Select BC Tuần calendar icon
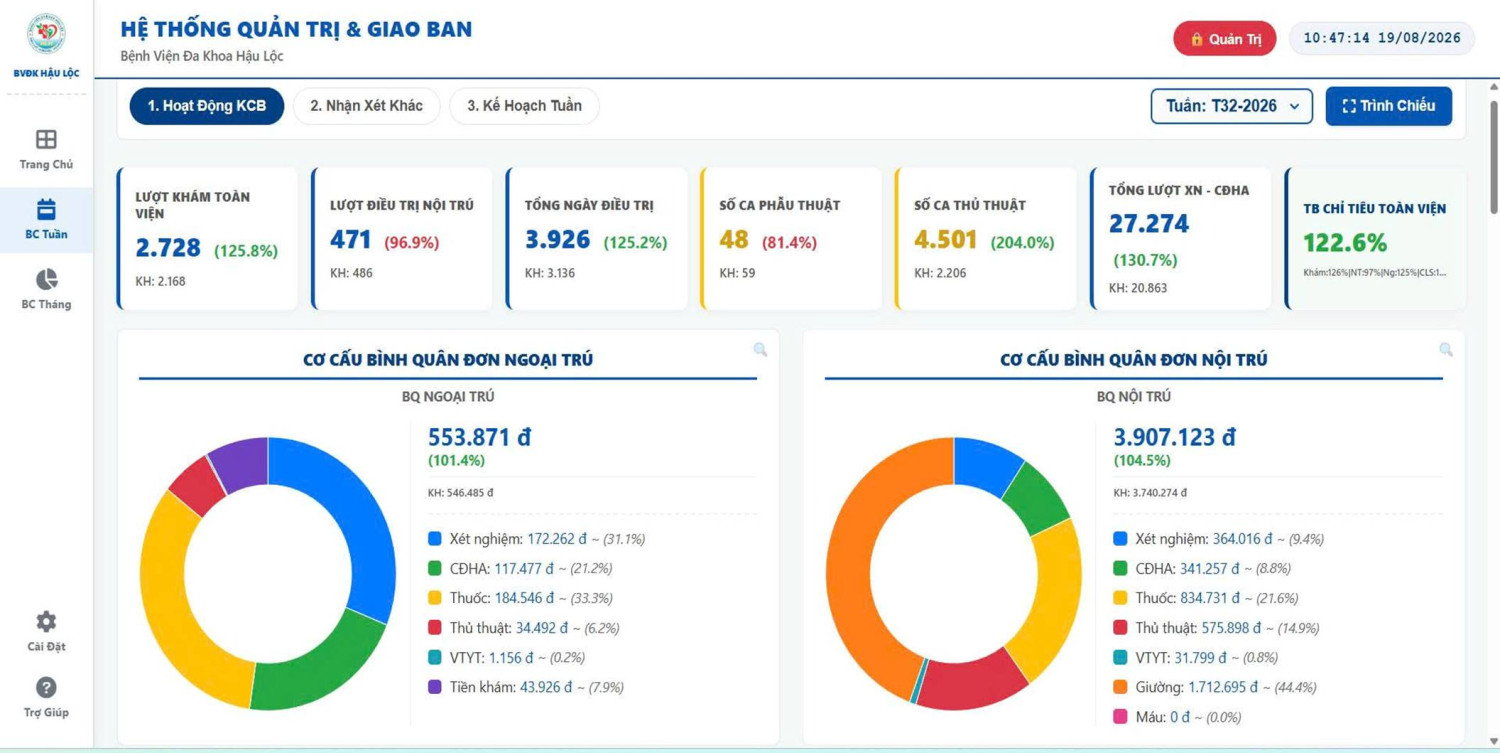The height and width of the screenshot is (753, 1500). point(46,209)
